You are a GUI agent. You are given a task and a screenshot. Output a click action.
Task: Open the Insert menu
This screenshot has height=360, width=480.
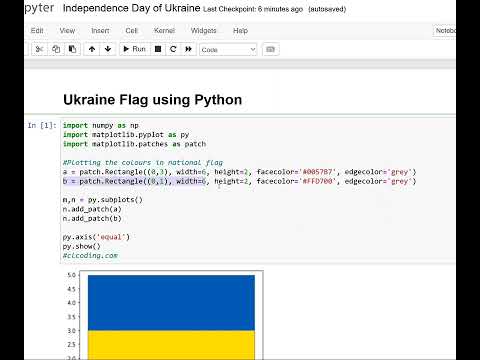pyautogui.click(x=100, y=31)
